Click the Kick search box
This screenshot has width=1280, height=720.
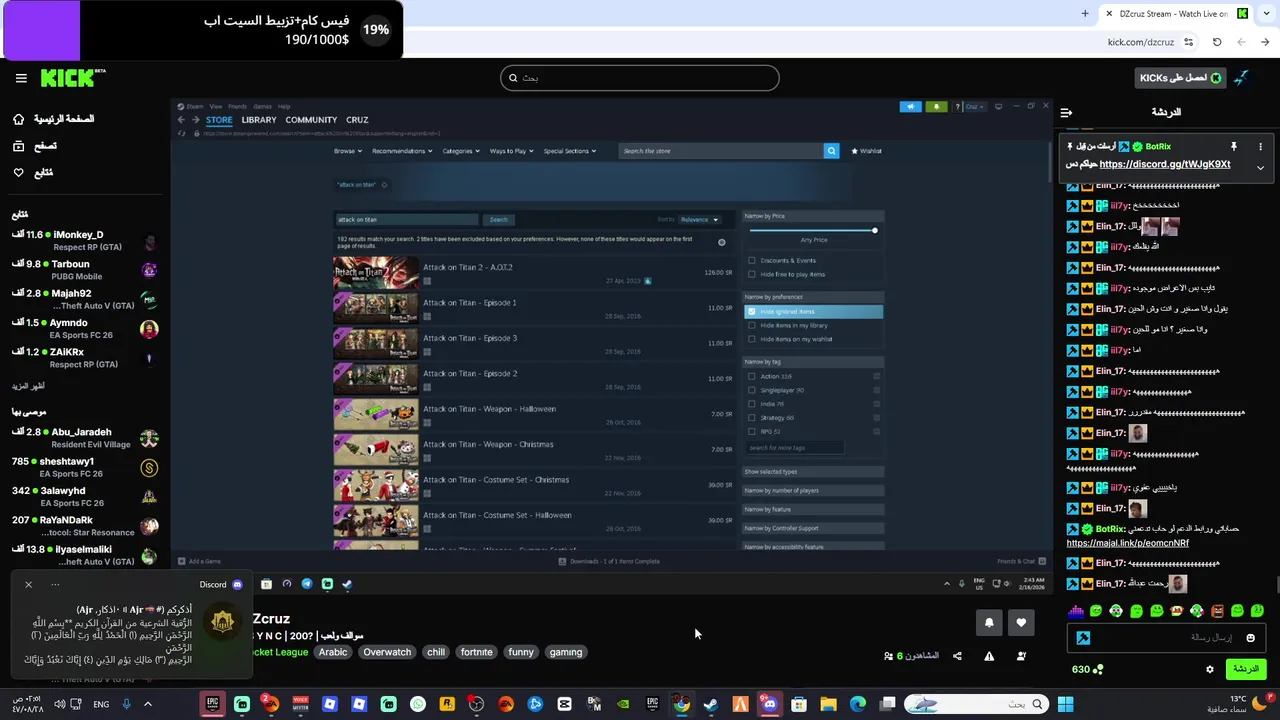(x=640, y=78)
